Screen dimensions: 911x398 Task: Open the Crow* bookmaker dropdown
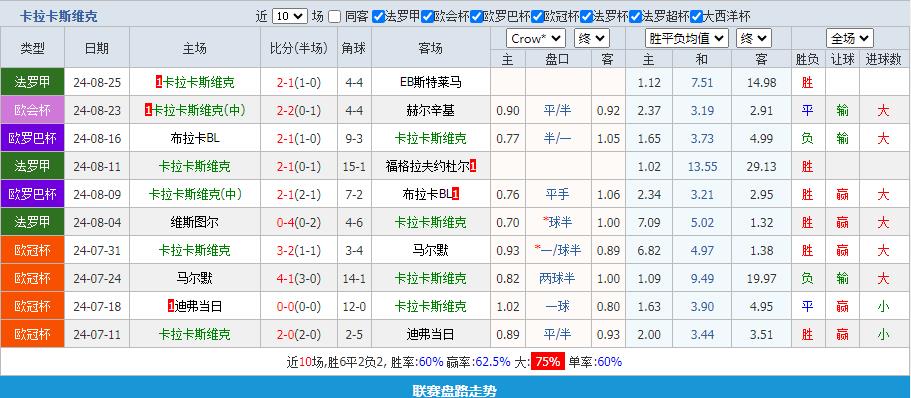[536, 39]
